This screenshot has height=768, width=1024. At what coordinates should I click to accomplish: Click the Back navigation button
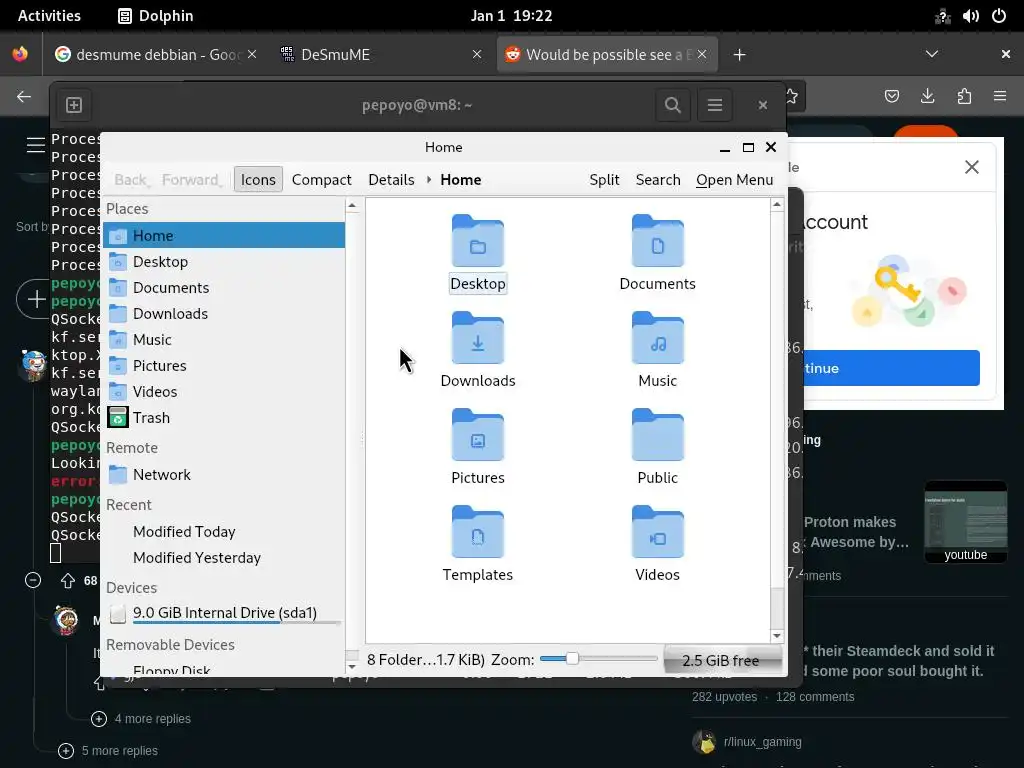pos(131,180)
